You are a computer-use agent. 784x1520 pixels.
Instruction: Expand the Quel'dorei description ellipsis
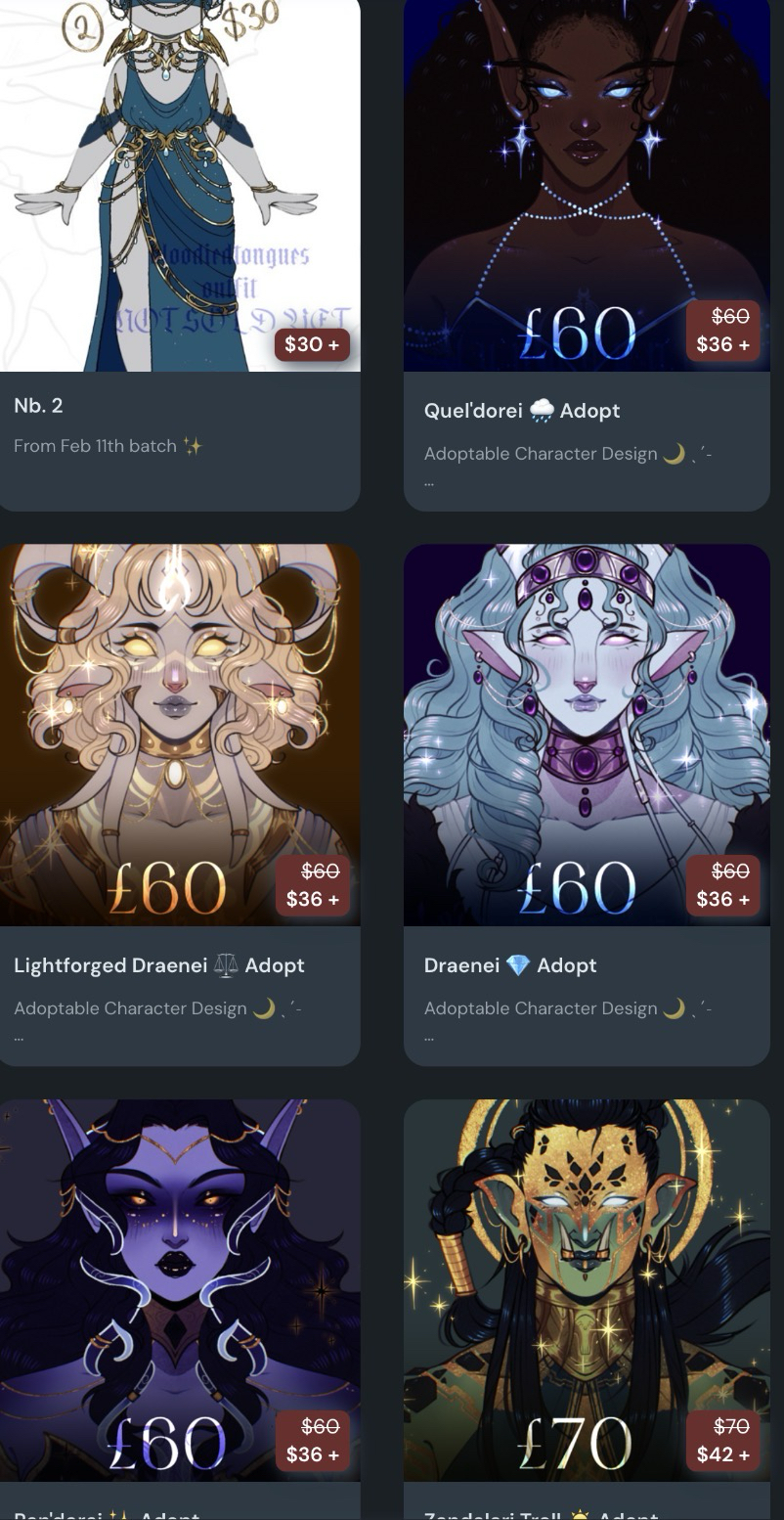(x=428, y=482)
